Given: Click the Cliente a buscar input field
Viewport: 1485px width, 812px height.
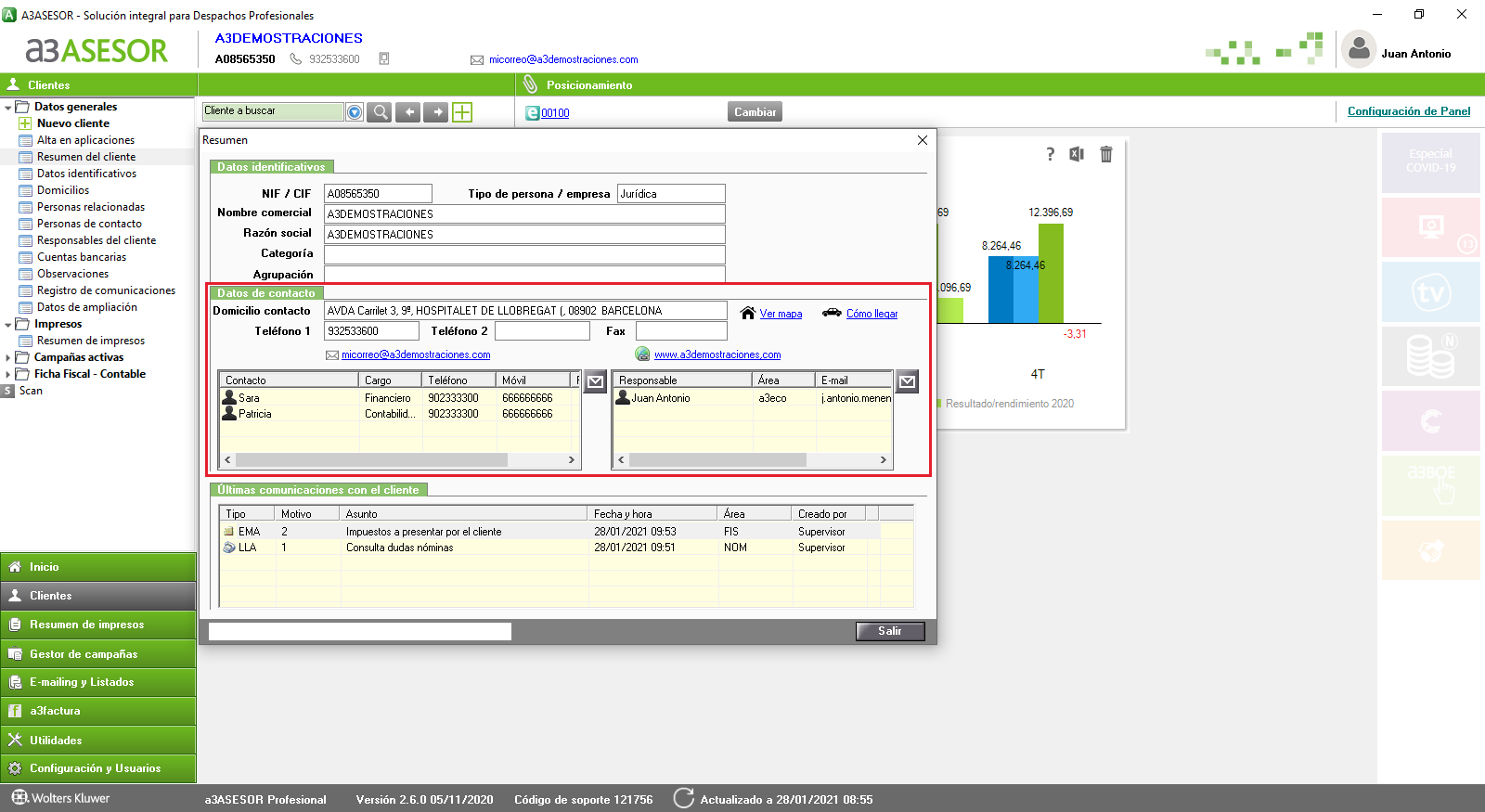Looking at the screenshot, I should click(273, 111).
